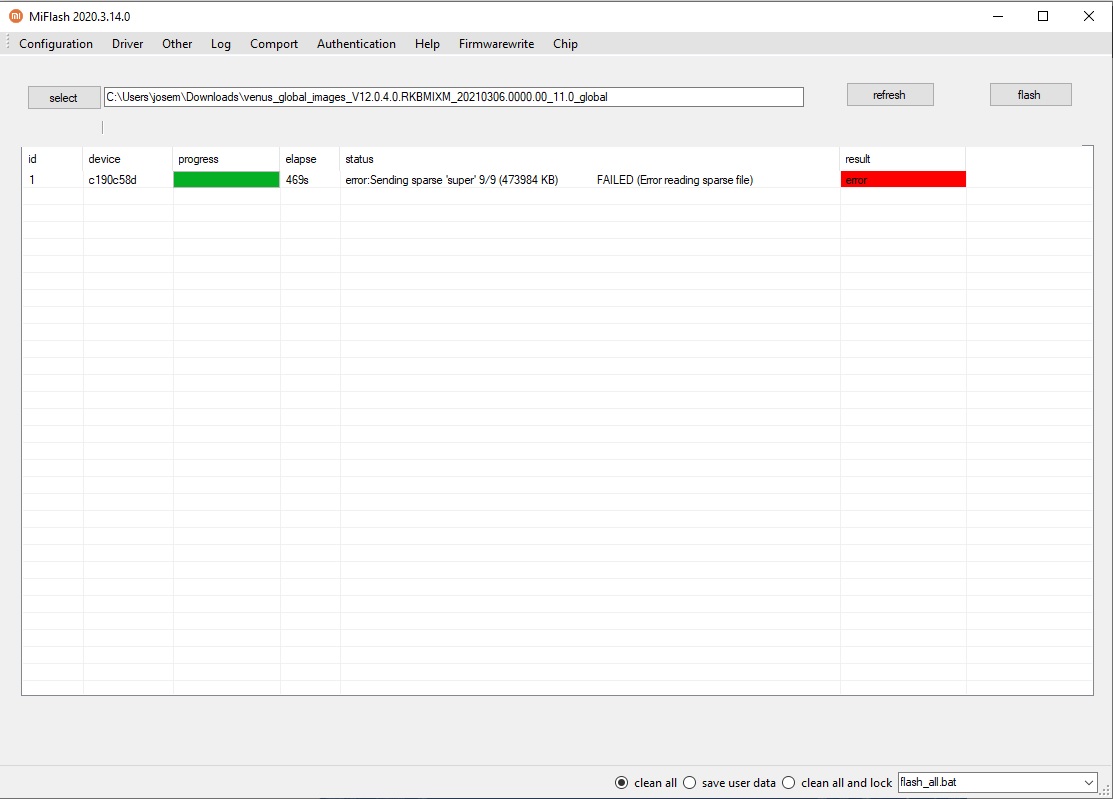
Task: Select the clean all and lock option
Action: click(x=789, y=783)
